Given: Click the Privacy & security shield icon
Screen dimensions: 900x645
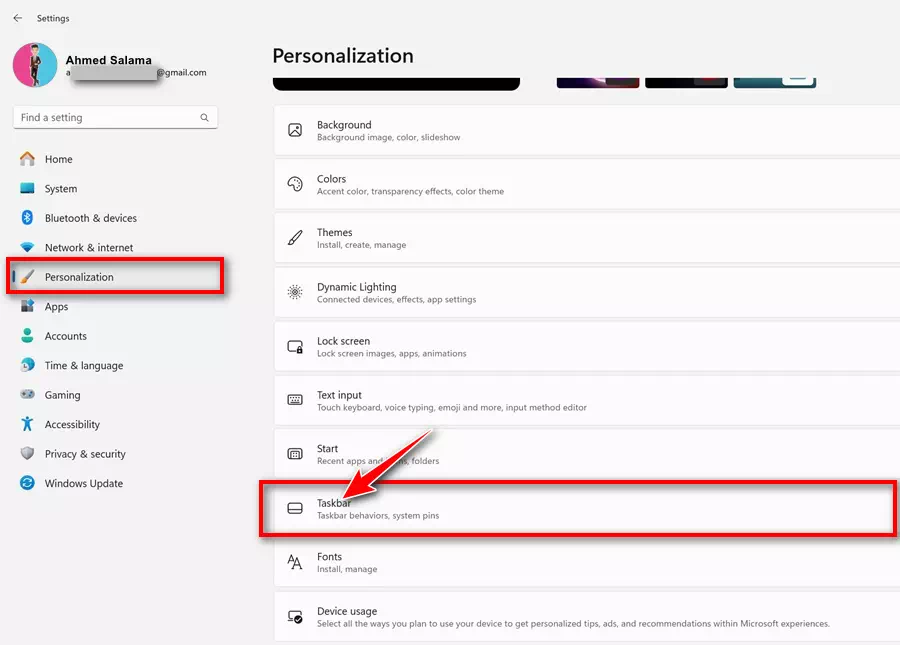Looking at the screenshot, I should pyautogui.click(x=27, y=454).
